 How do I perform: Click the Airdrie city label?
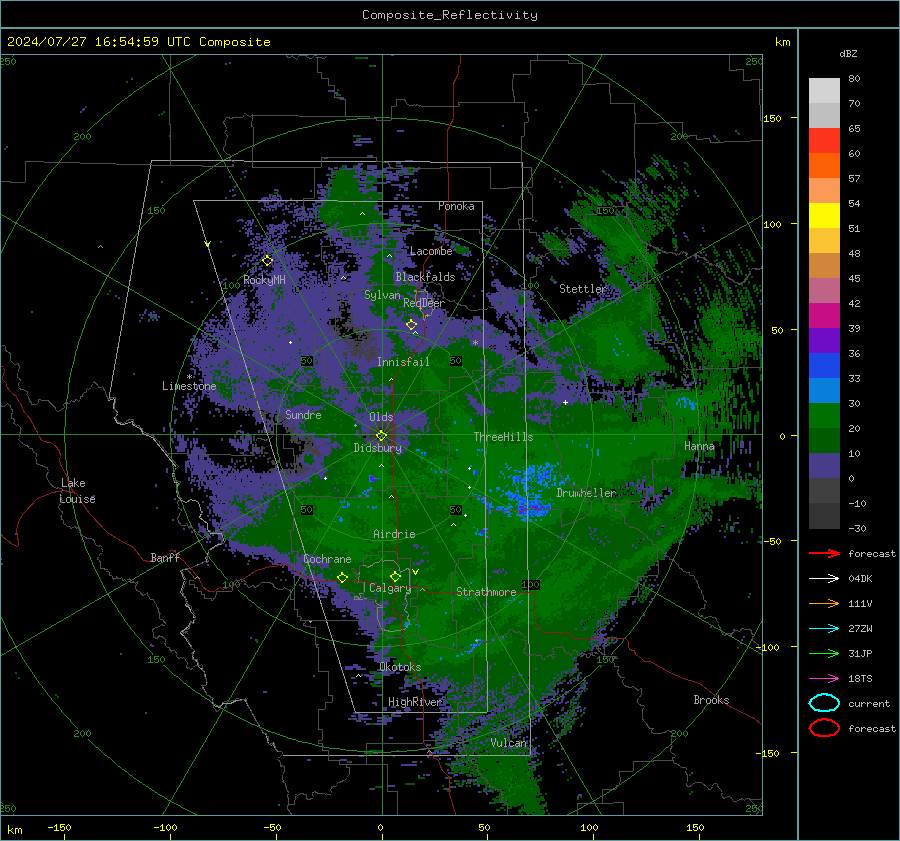click(x=394, y=534)
